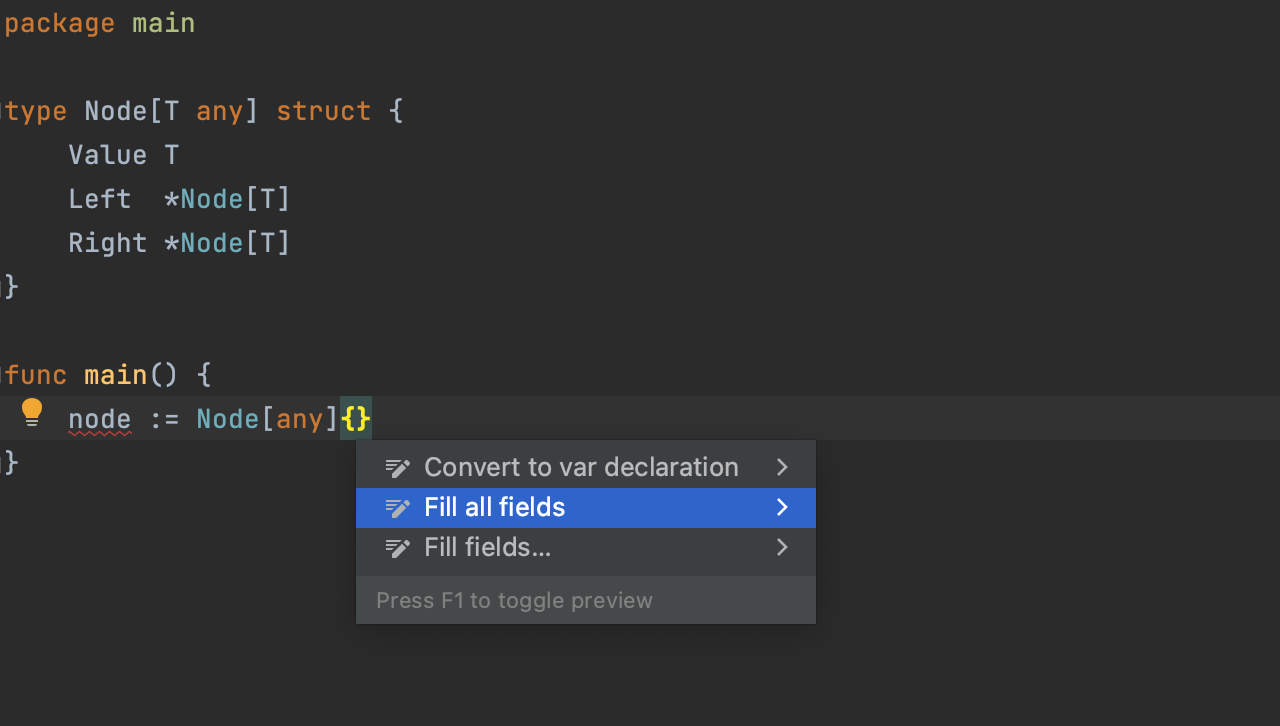Viewport: 1280px width, 726px height.
Task: Click the "Right *Node[T]" struct field
Action: pos(178,242)
